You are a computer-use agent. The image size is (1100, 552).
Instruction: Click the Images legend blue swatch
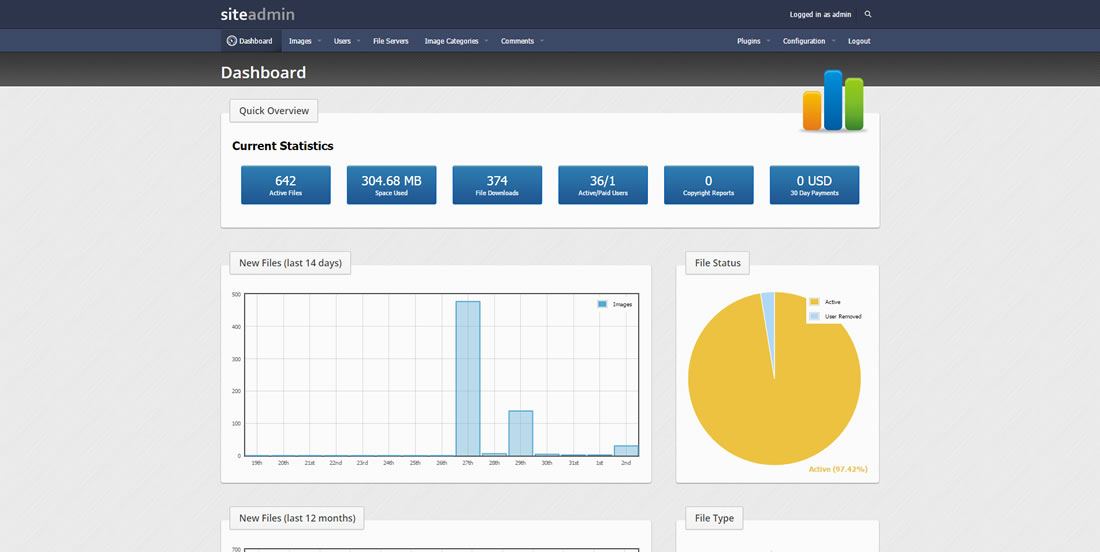pyautogui.click(x=602, y=304)
